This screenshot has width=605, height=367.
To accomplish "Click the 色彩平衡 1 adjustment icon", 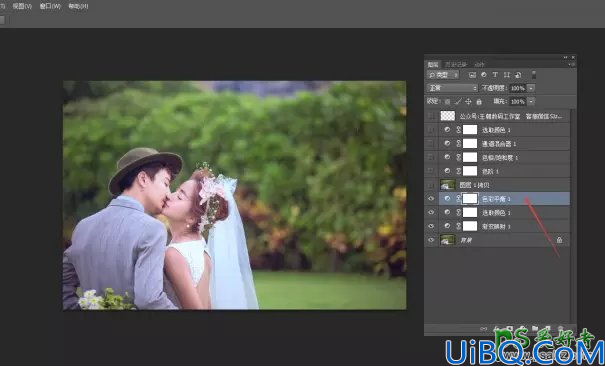I will (447, 199).
